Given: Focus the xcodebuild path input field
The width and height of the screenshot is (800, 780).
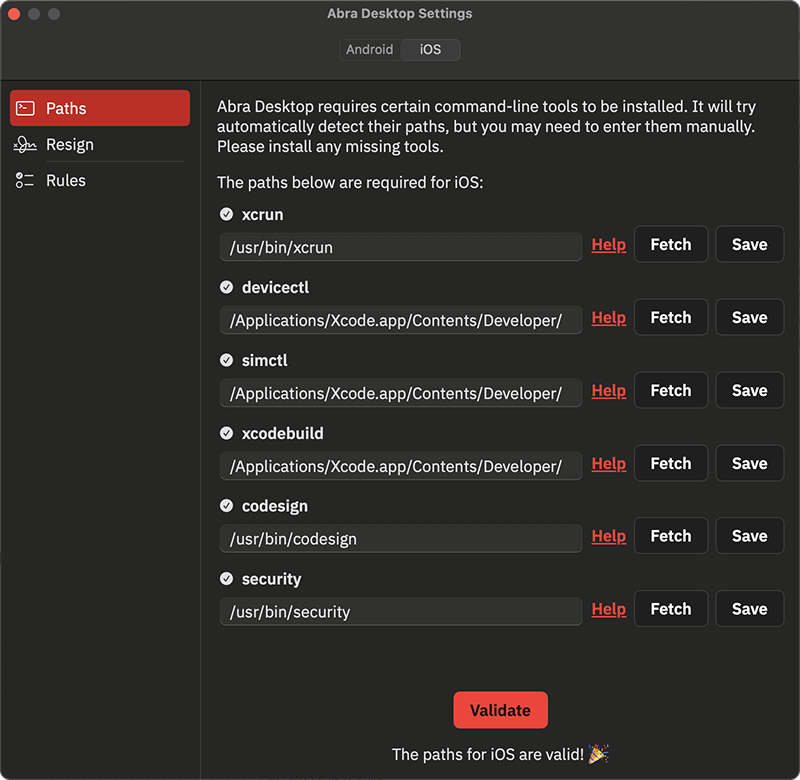Looking at the screenshot, I should 401,466.
